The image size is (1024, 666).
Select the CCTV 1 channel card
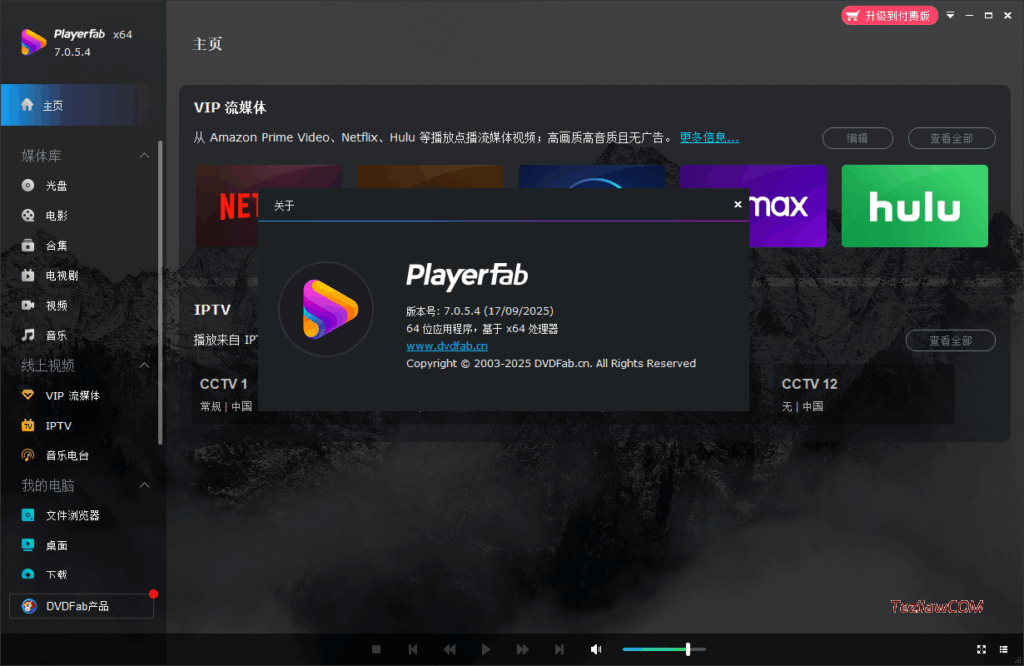225,394
